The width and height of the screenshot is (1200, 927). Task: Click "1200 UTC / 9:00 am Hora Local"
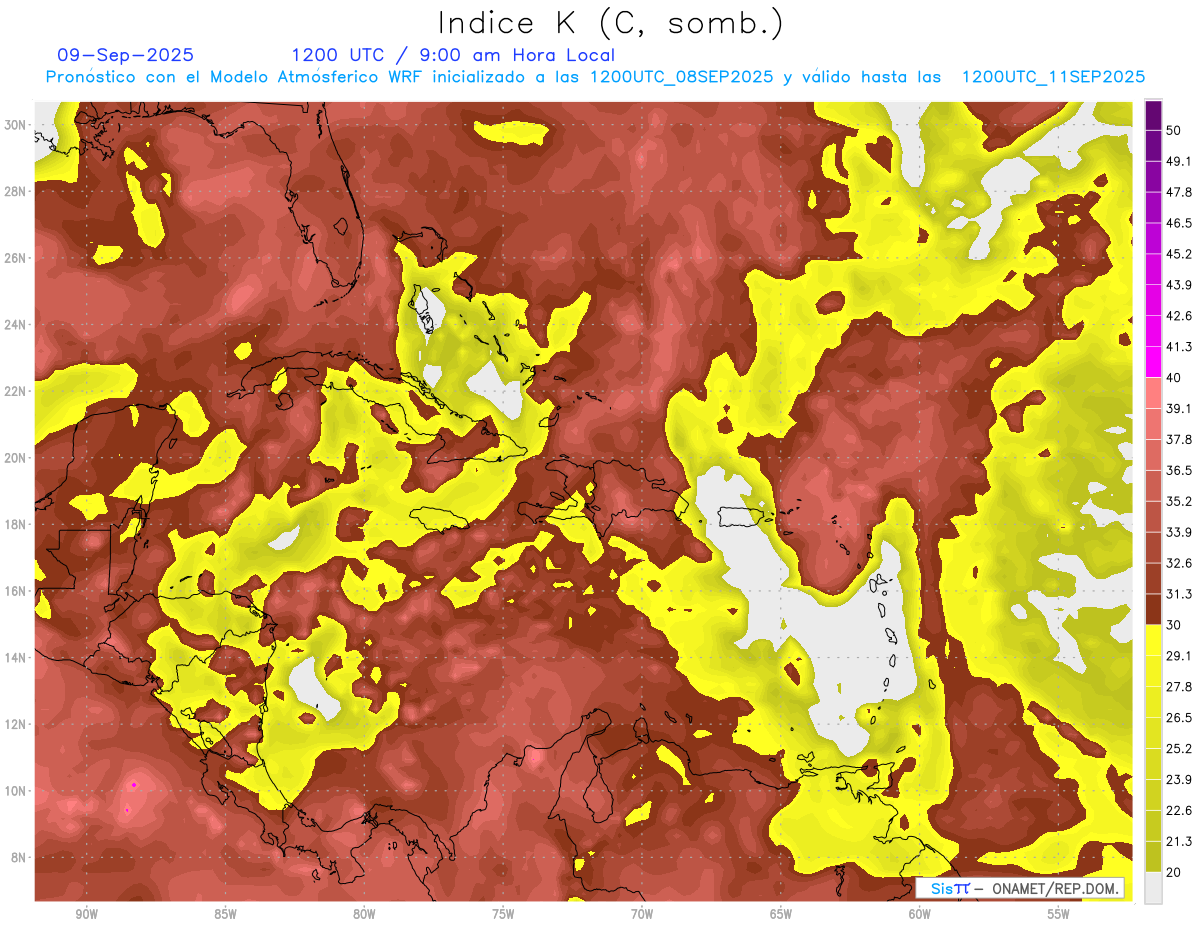(x=453, y=55)
